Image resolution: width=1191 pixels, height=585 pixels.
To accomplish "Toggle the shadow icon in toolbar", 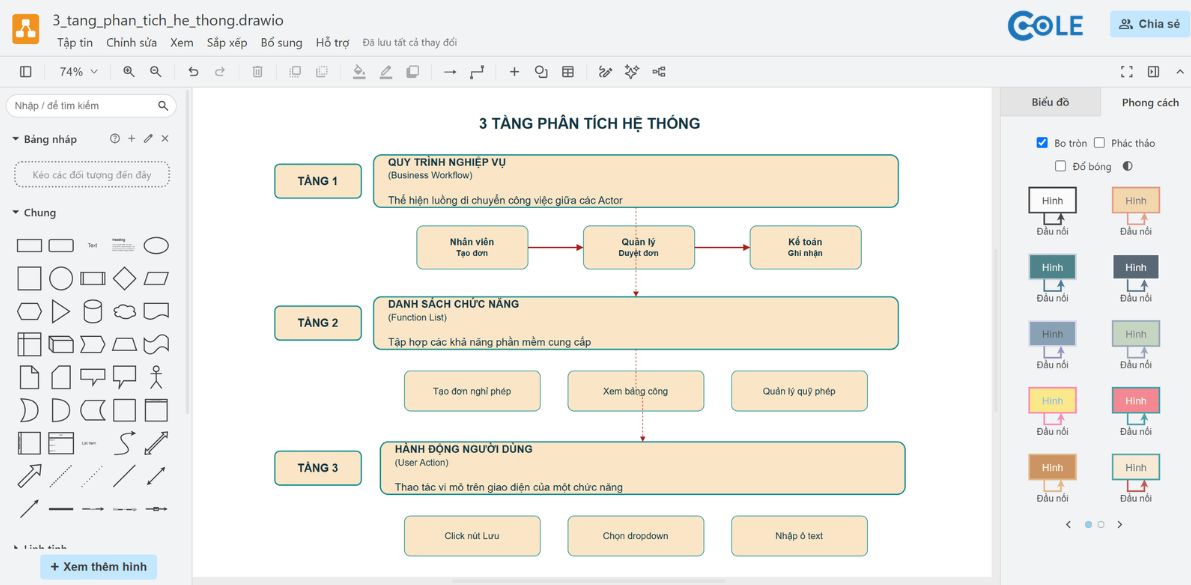I will (412, 71).
